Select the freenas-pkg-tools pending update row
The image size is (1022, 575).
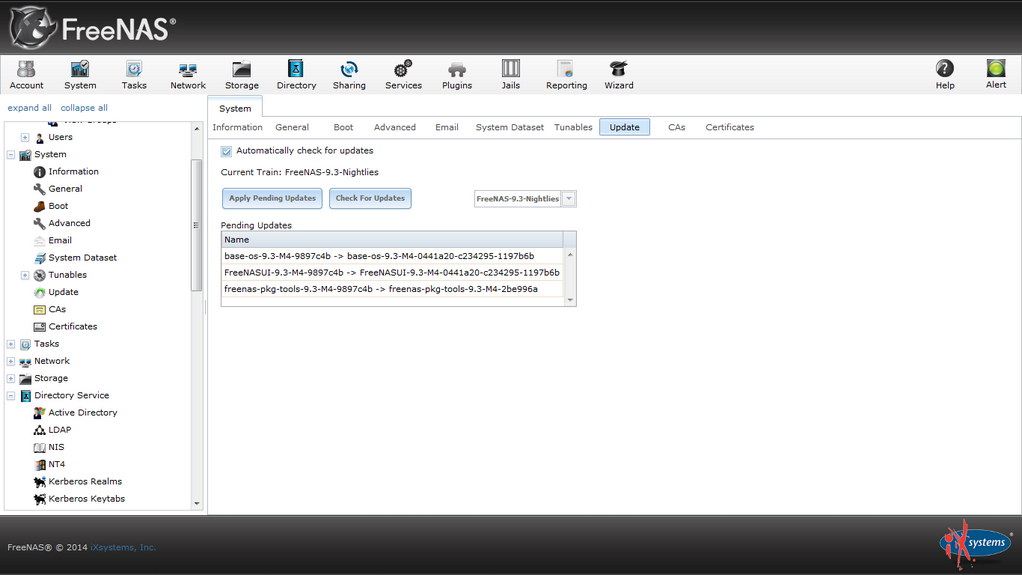[x=392, y=289]
